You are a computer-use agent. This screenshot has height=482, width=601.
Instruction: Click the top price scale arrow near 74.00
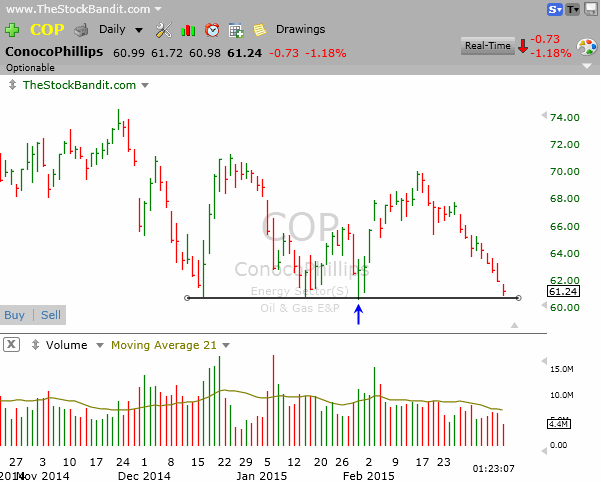pyautogui.click(x=544, y=115)
